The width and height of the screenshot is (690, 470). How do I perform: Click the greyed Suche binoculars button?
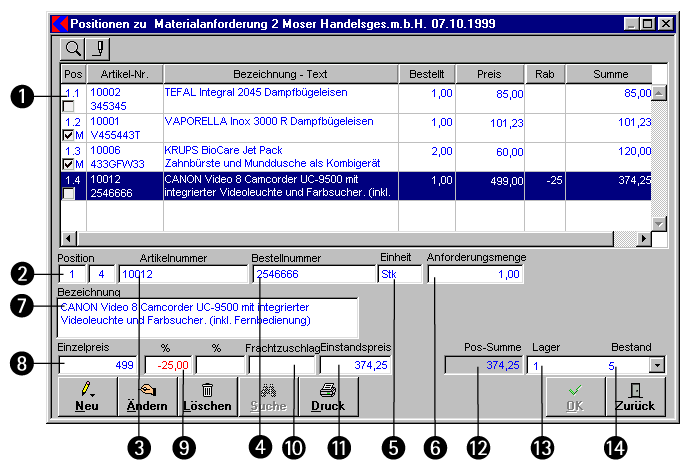tap(268, 397)
